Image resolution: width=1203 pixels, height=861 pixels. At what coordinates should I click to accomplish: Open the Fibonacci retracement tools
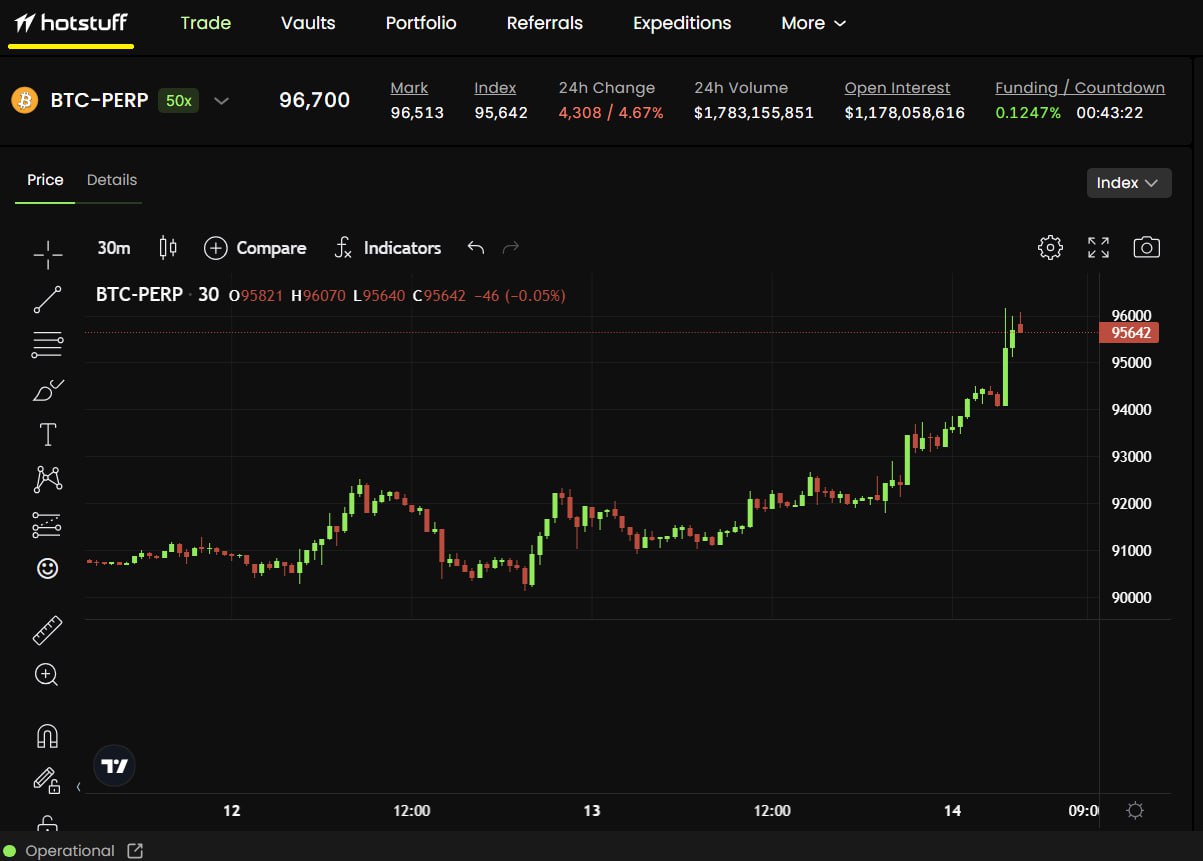point(47,345)
